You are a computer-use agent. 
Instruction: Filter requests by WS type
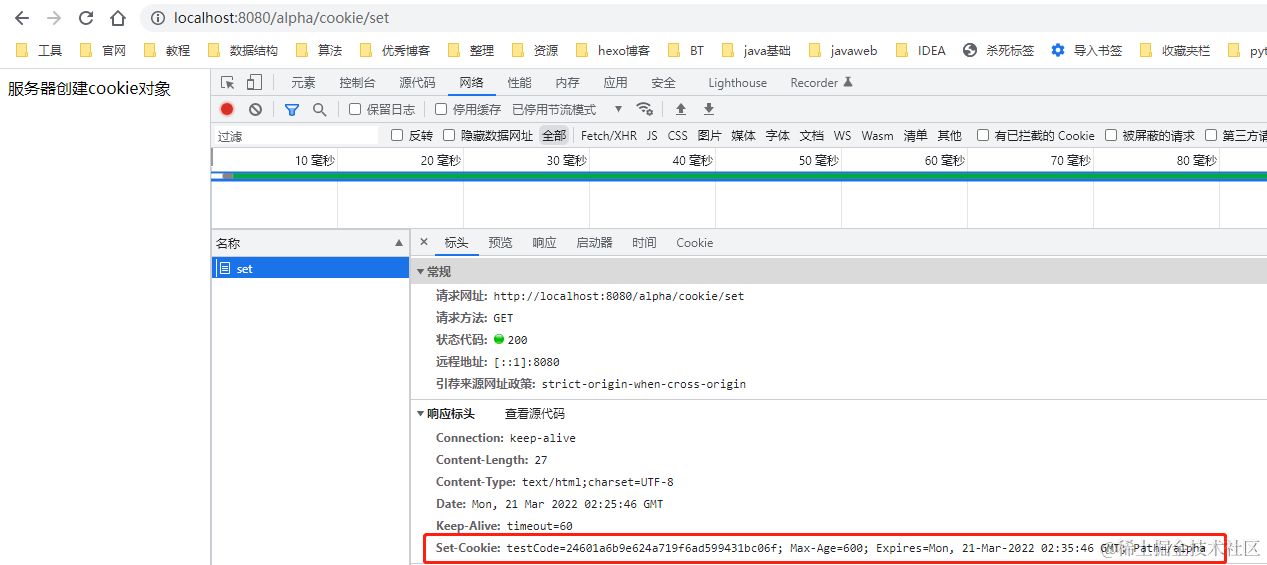(x=842, y=135)
